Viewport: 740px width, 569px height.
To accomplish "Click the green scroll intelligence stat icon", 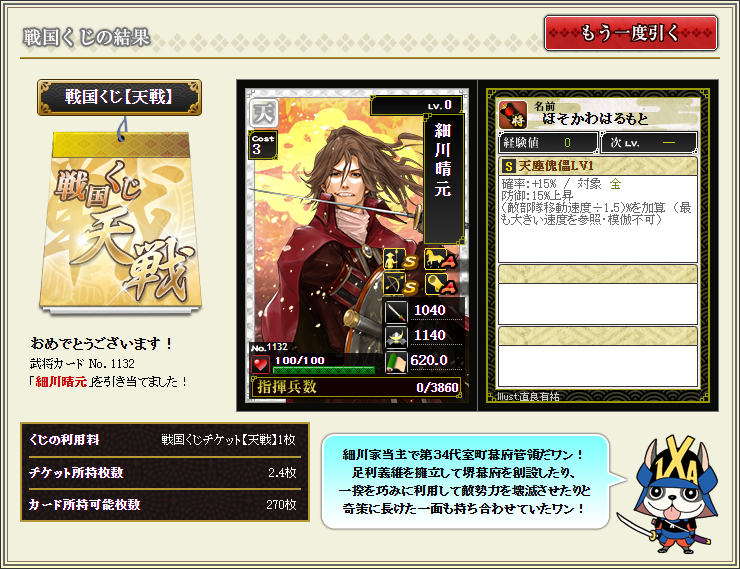I will [396, 362].
